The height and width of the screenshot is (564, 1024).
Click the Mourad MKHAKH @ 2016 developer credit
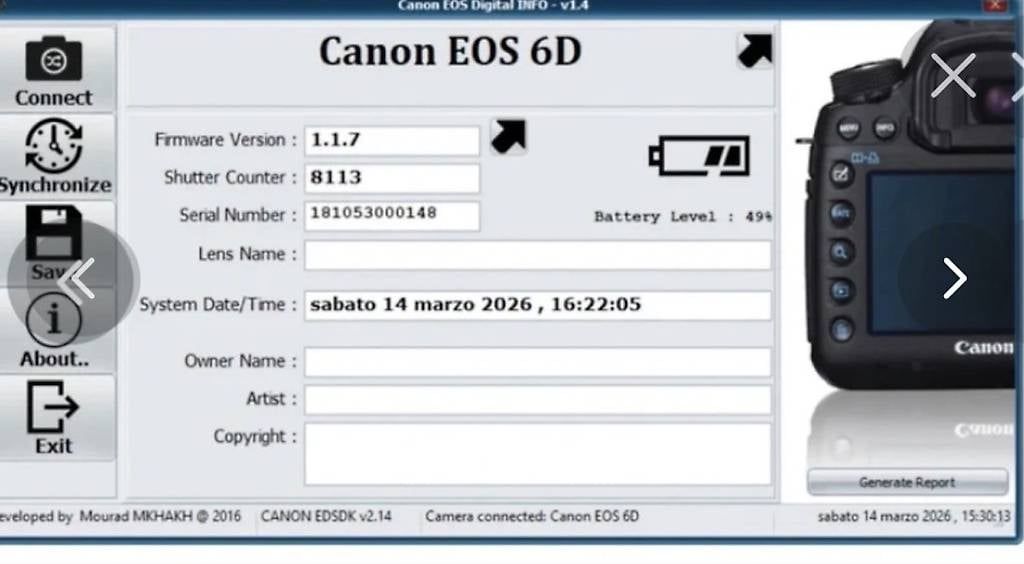click(x=160, y=516)
